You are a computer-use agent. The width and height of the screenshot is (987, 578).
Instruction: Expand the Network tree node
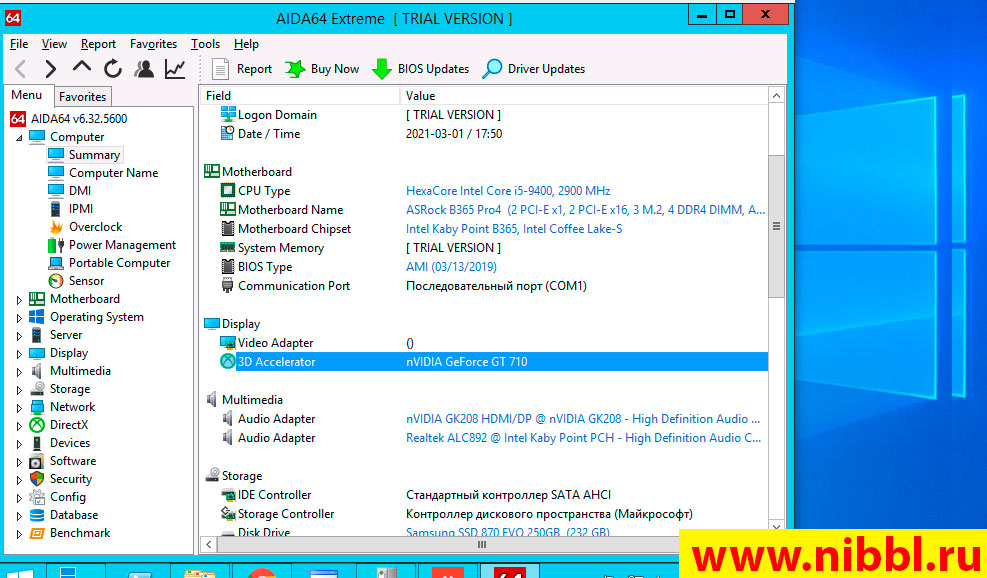coord(19,408)
